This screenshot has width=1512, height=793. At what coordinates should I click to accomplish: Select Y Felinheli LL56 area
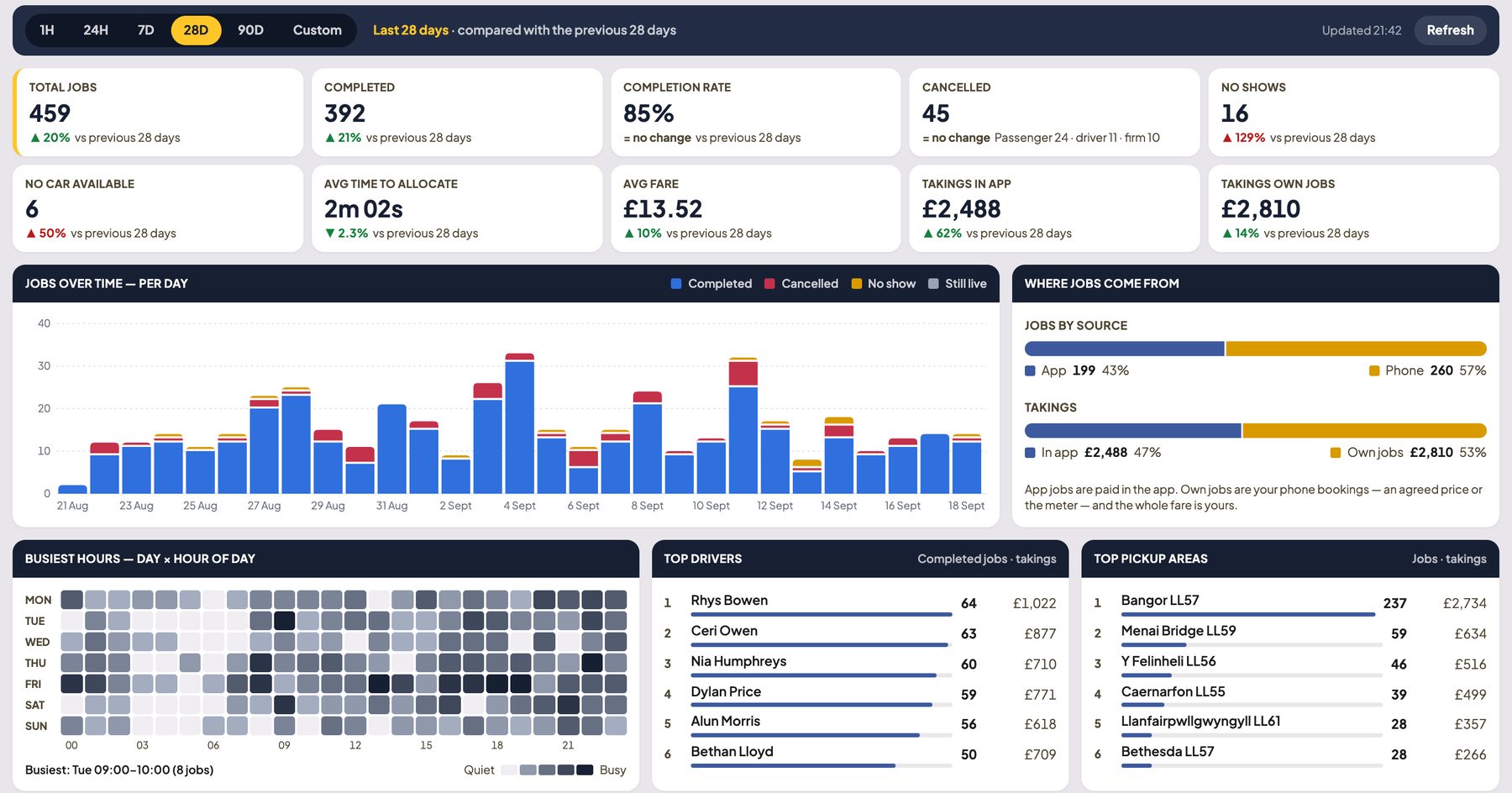(x=1290, y=664)
